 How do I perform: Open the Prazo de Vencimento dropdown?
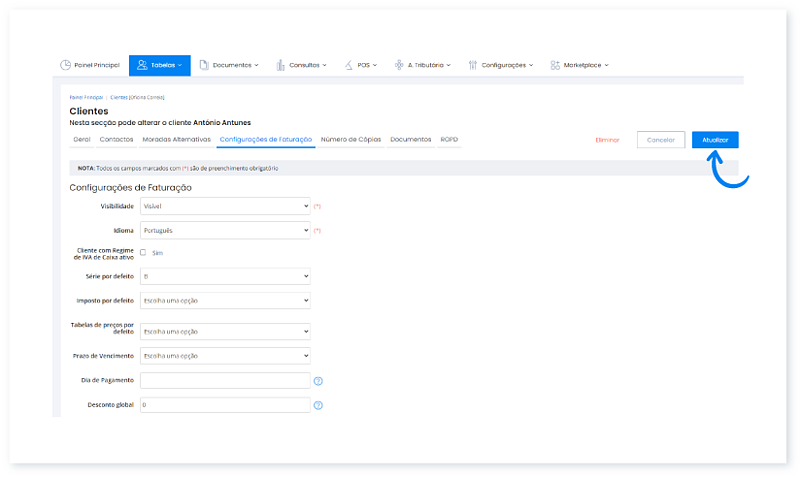[225, 356]
